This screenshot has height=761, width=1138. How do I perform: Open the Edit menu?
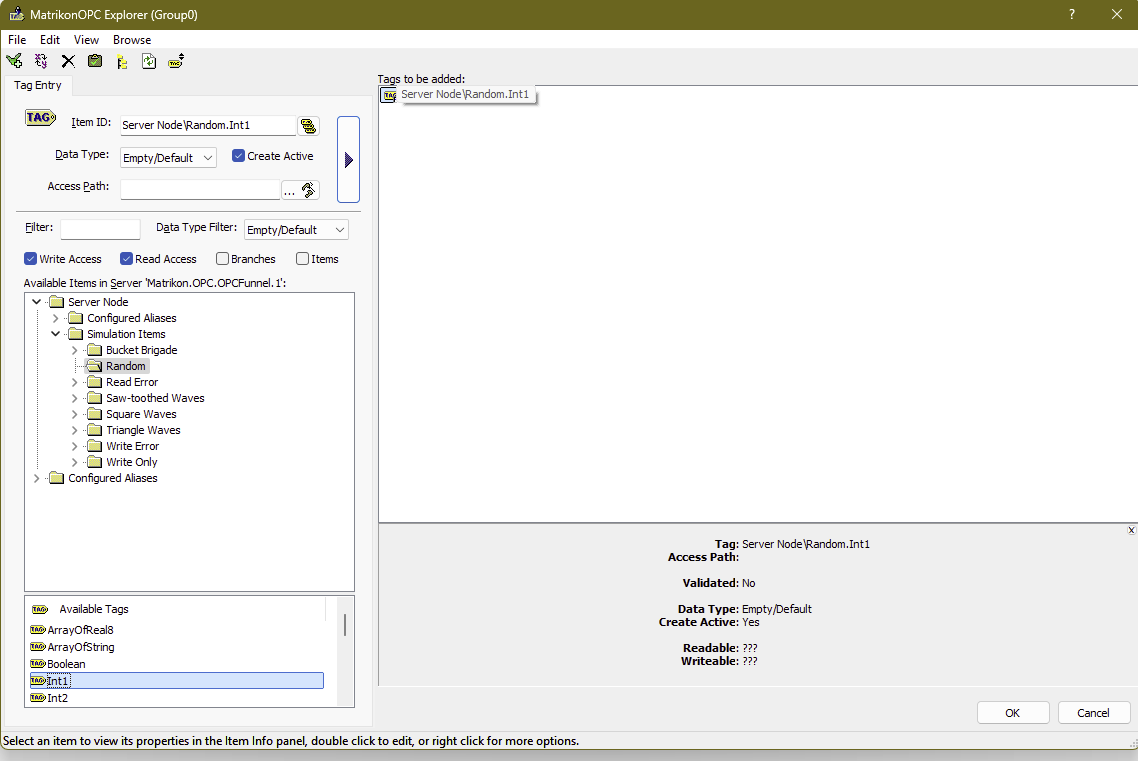50,40
